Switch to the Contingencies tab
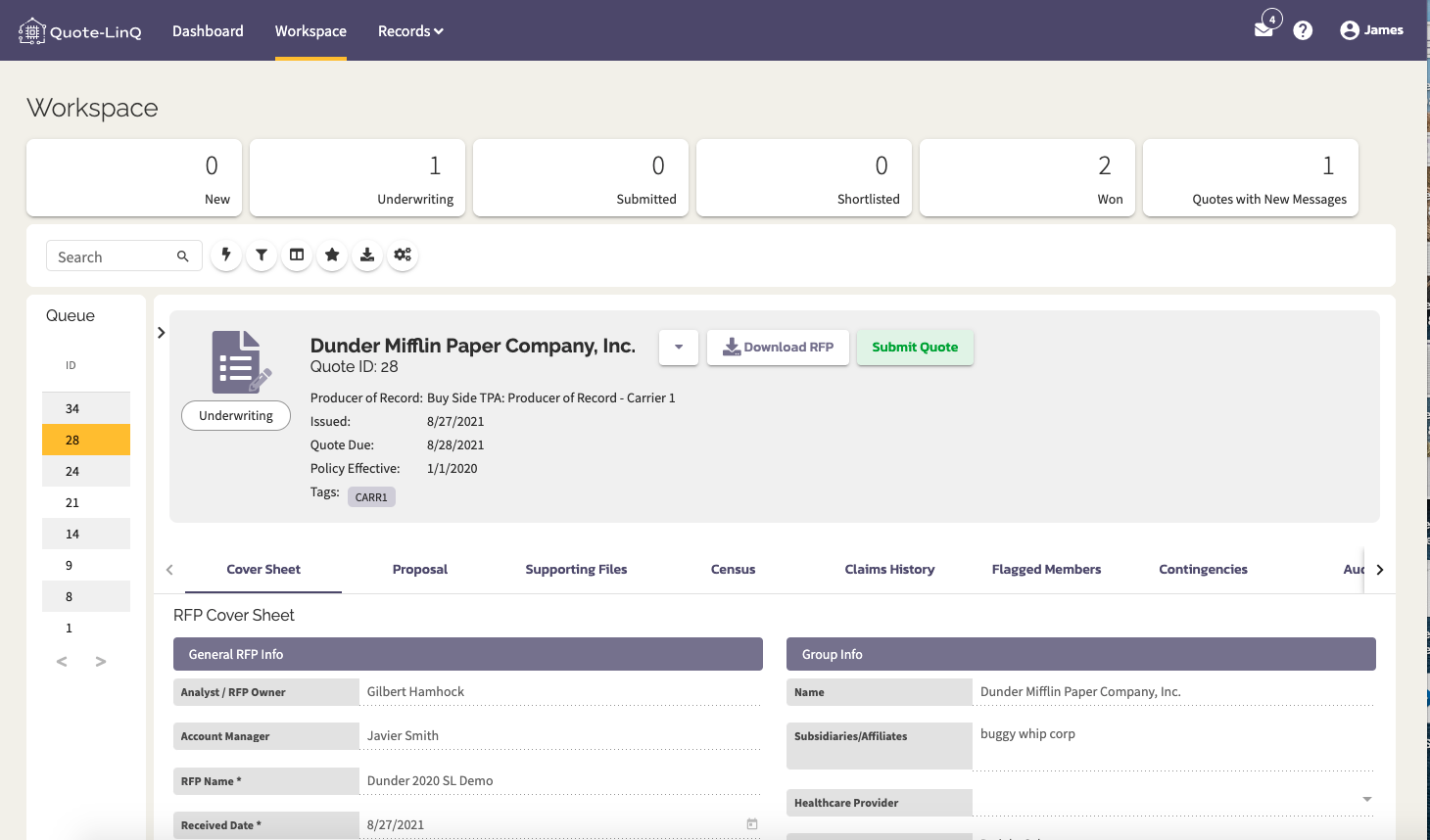The height and width of the screenshot is (840, 1430). coord(1203,570)
